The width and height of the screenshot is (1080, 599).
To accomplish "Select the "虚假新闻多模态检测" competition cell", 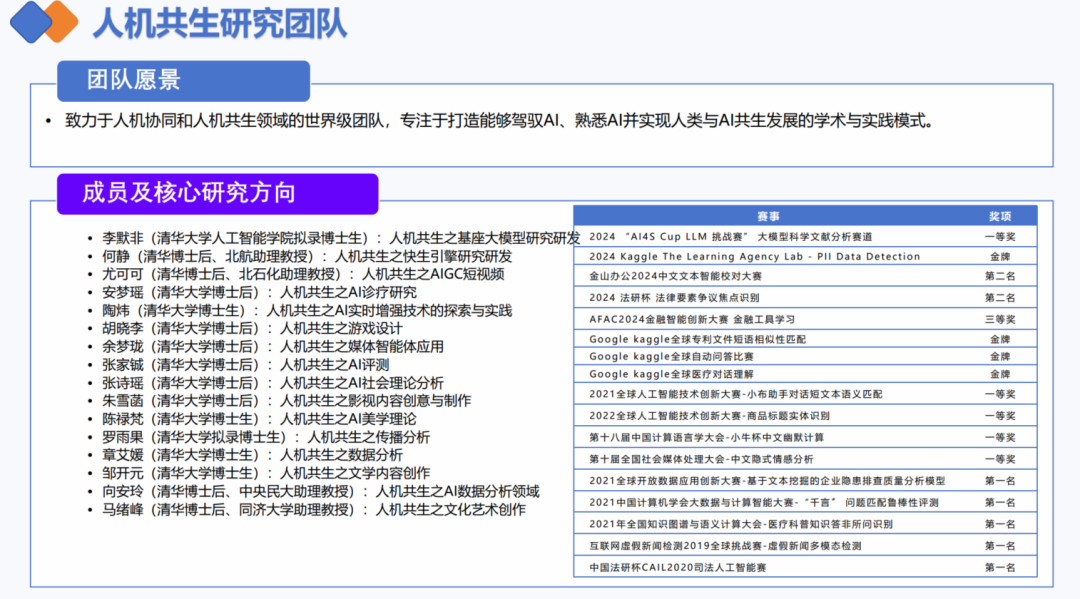I will (x=725, y=546).
